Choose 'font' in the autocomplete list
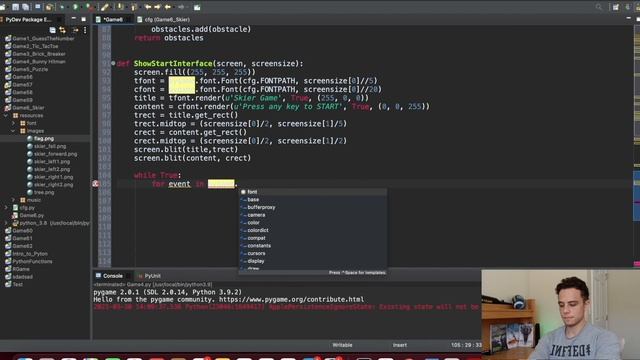Image resolution: width=640 pixels, height=360 pixels. 313,192
